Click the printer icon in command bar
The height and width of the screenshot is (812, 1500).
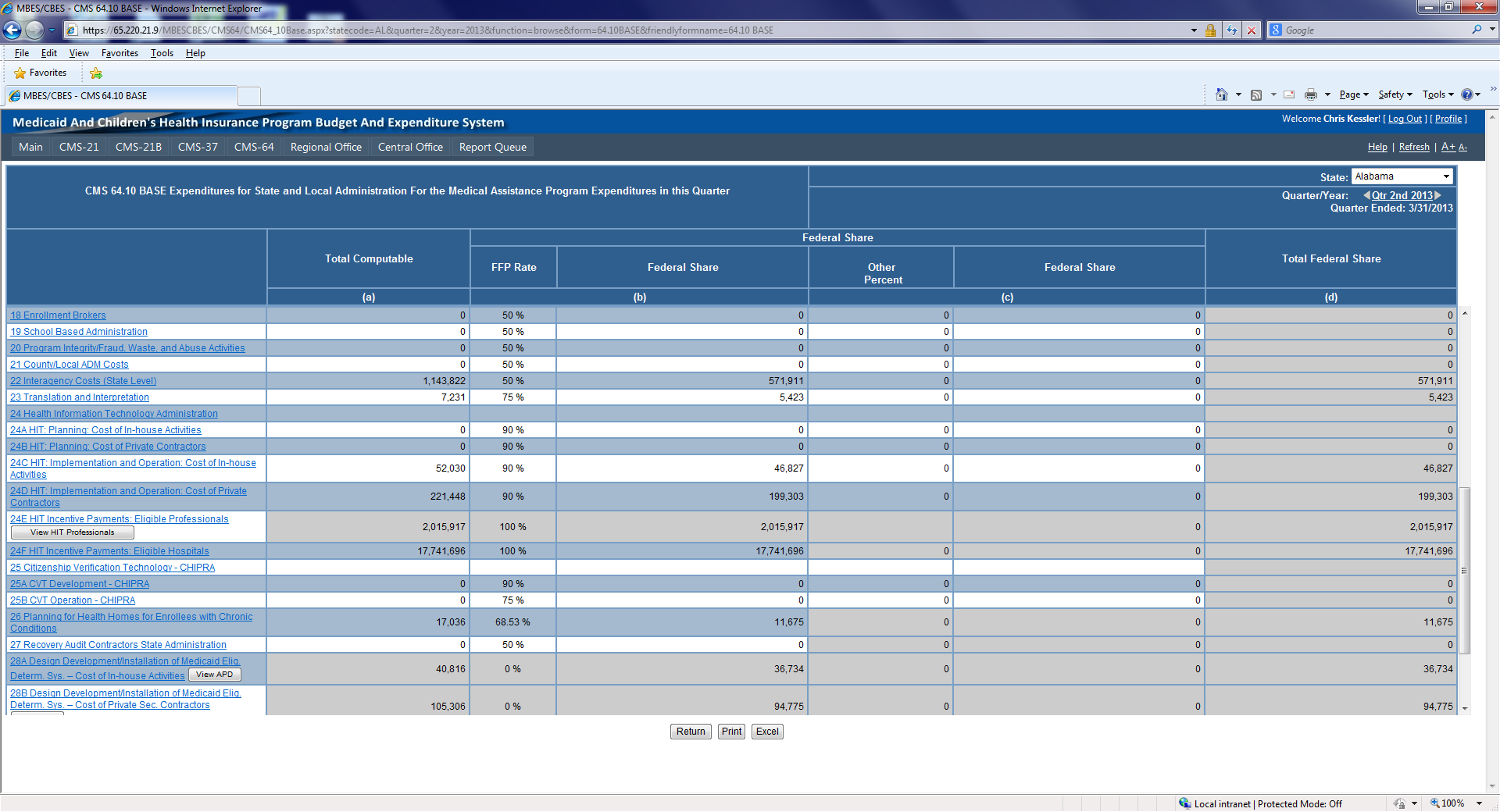pyautogui.click(x=1310, y=94)
